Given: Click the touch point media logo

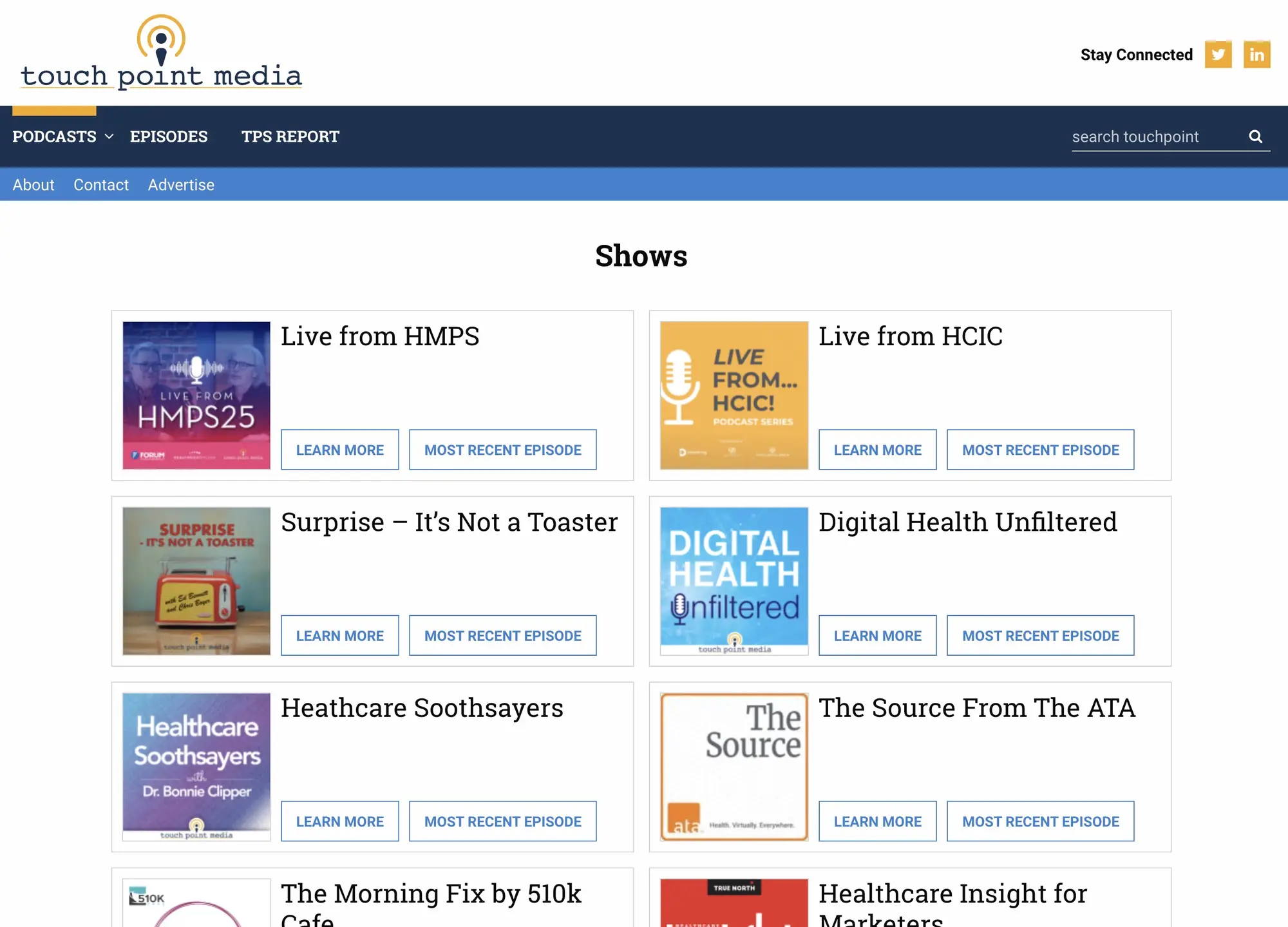Looking at the screenshot, I should click(x=161, y=53).
